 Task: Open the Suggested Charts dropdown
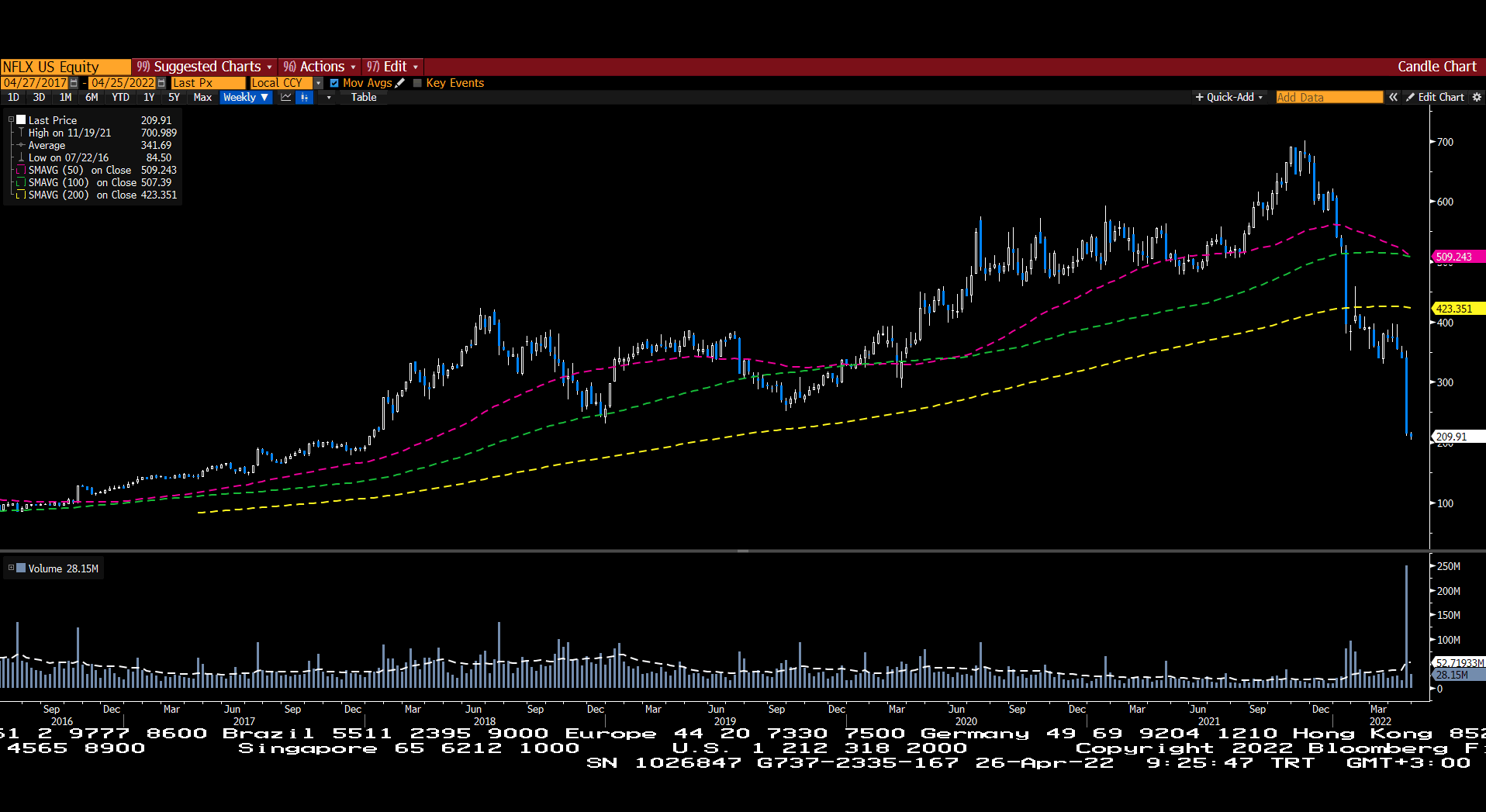pos(206,67)
